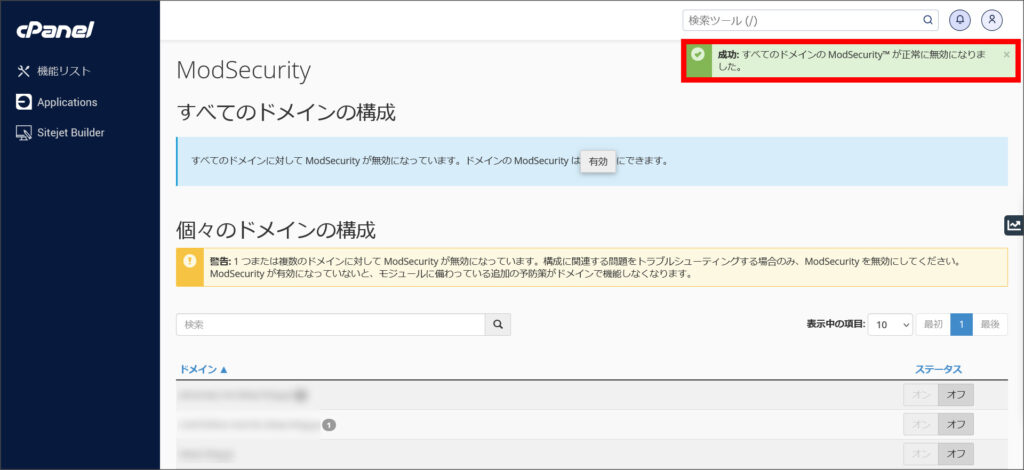
Task: Dismiss the success notification with X
Action: tap(1006, 55)
